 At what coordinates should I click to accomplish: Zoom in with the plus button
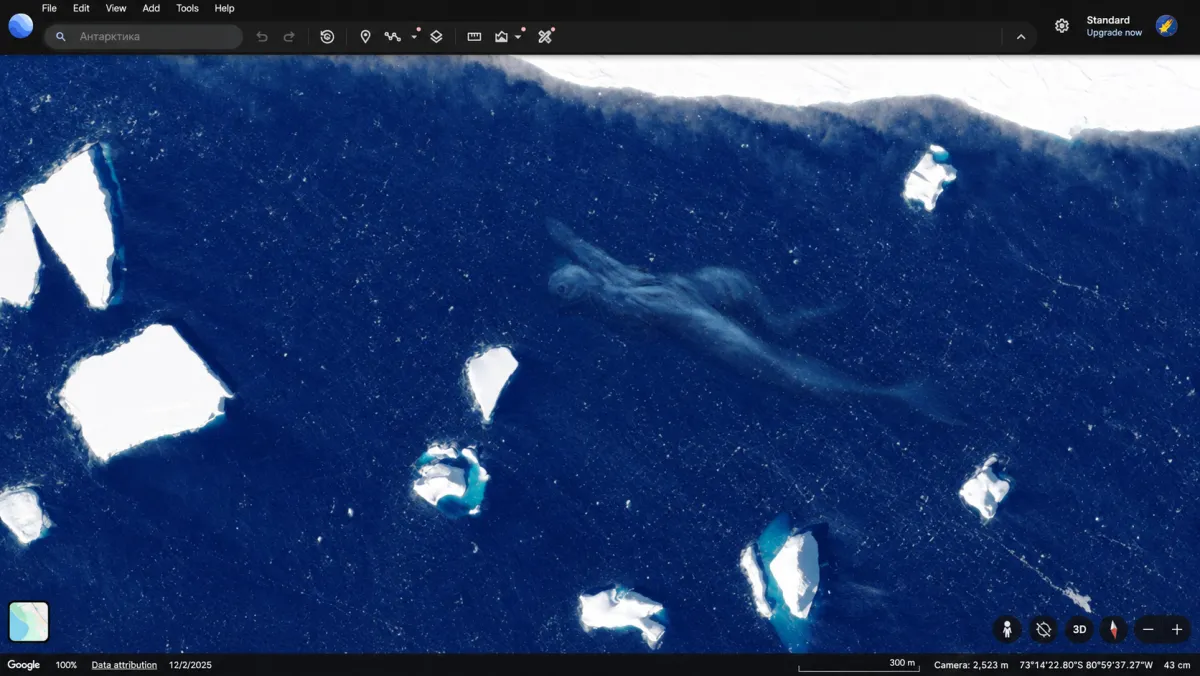click(1177, 629)
